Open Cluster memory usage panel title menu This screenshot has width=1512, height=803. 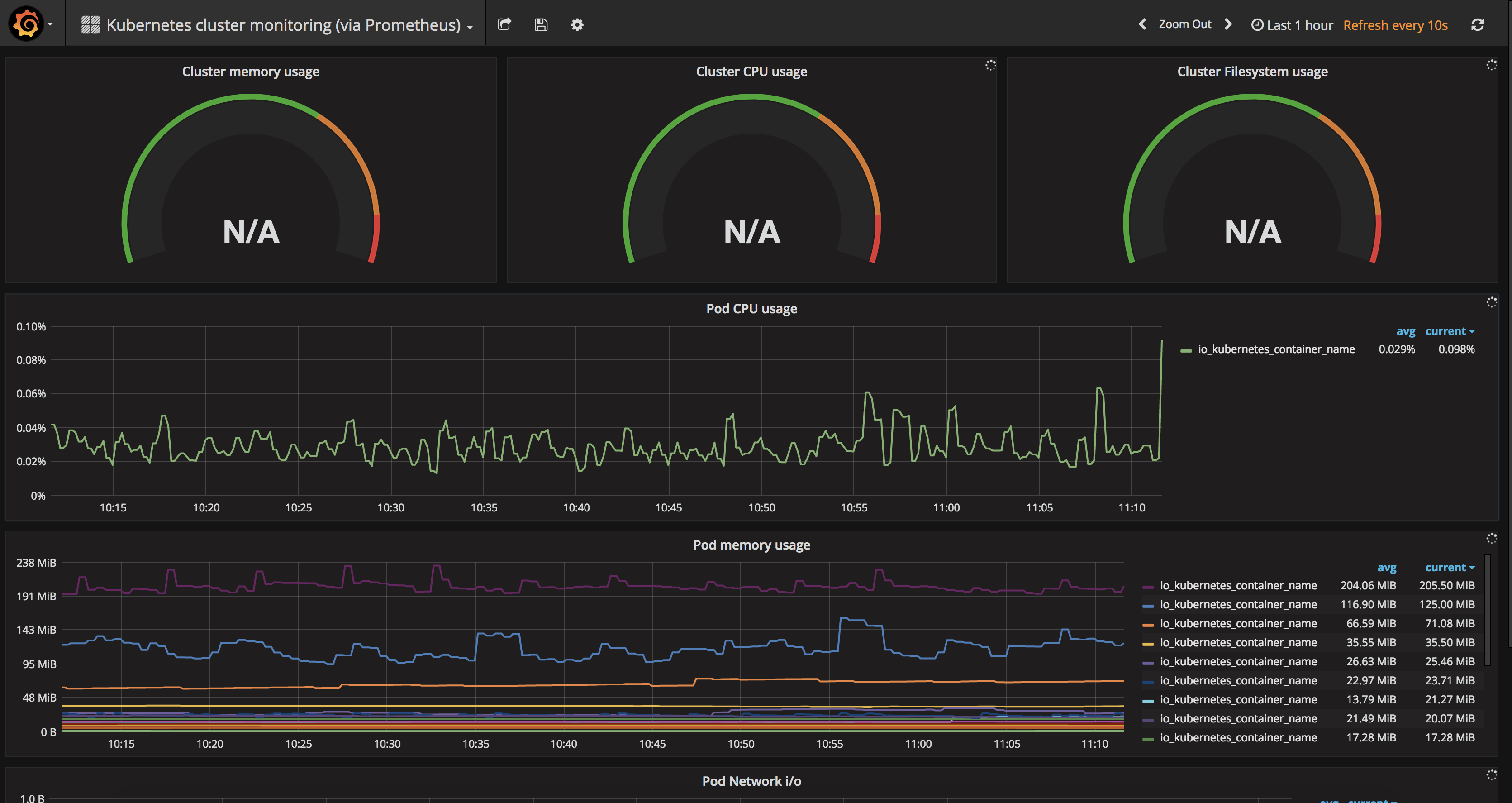pos(251,71)
